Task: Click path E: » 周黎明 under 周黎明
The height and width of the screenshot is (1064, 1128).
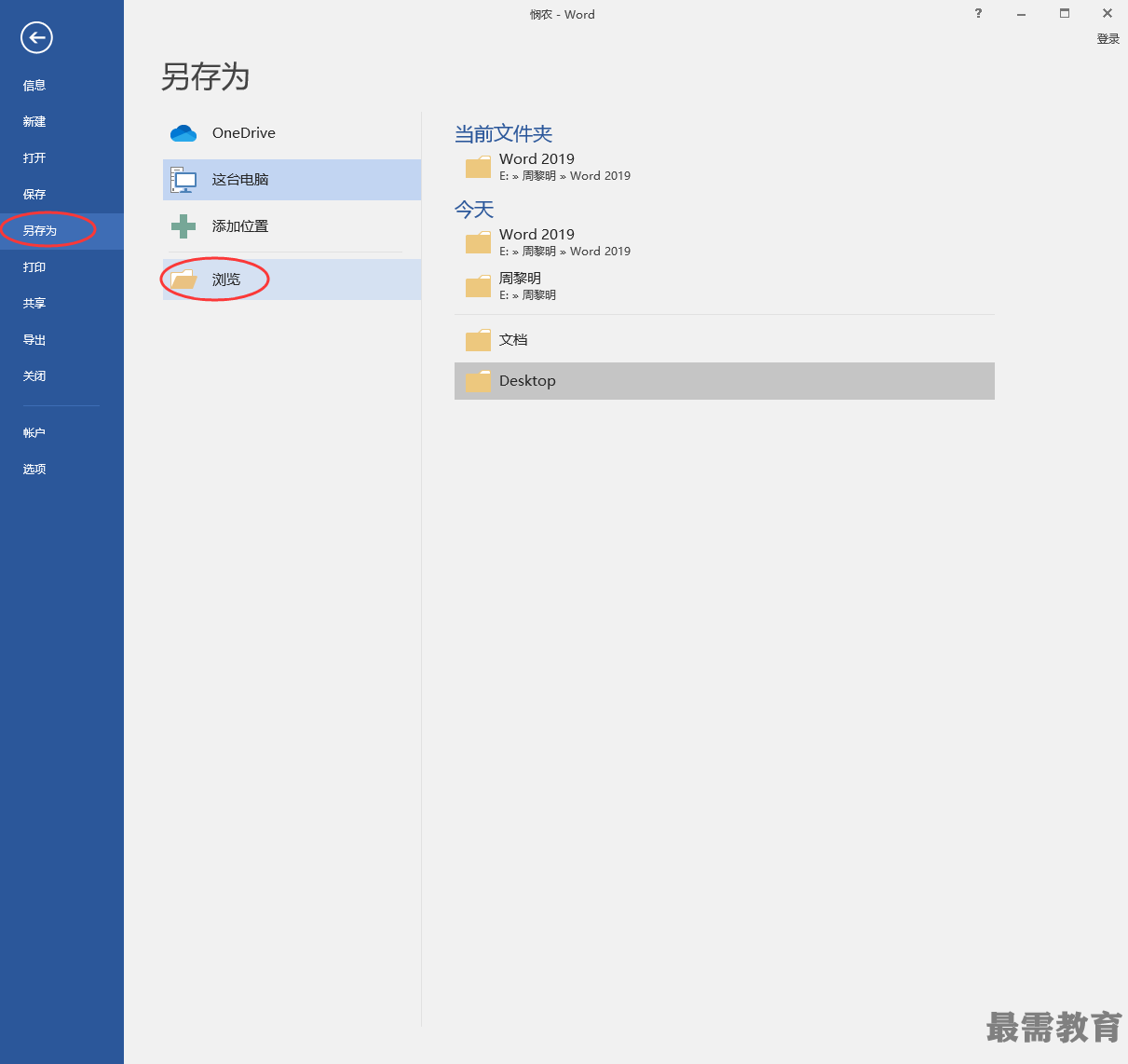Action: tap(527, 295)
